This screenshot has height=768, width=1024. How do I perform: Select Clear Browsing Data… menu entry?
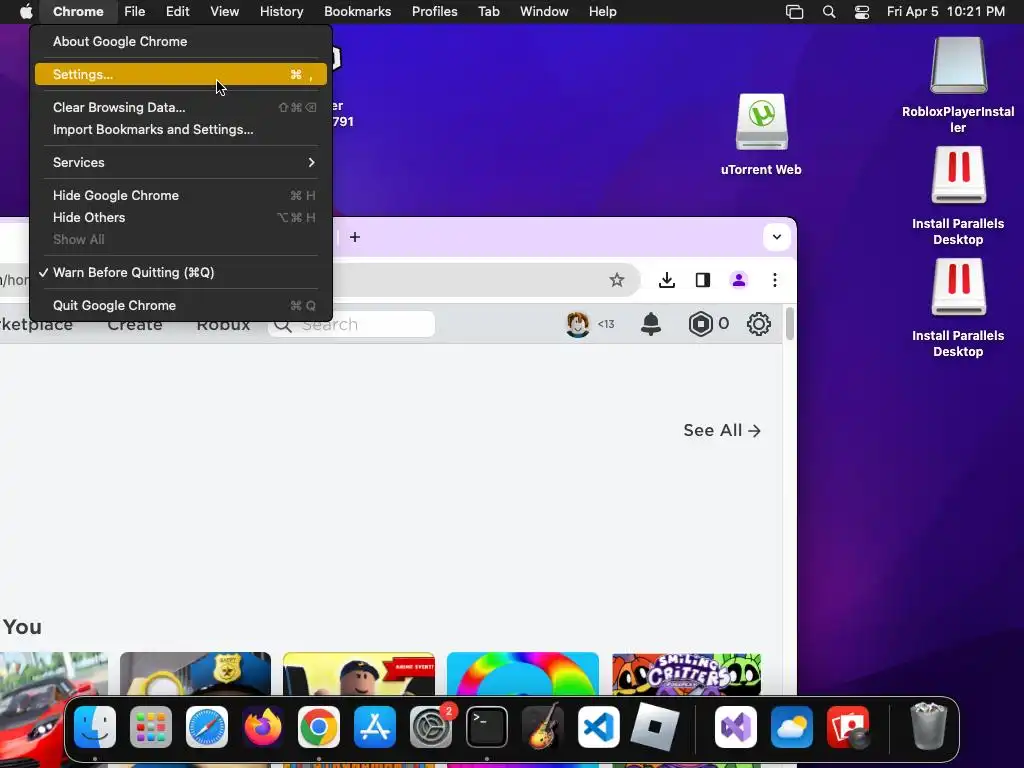click(181, 107)
